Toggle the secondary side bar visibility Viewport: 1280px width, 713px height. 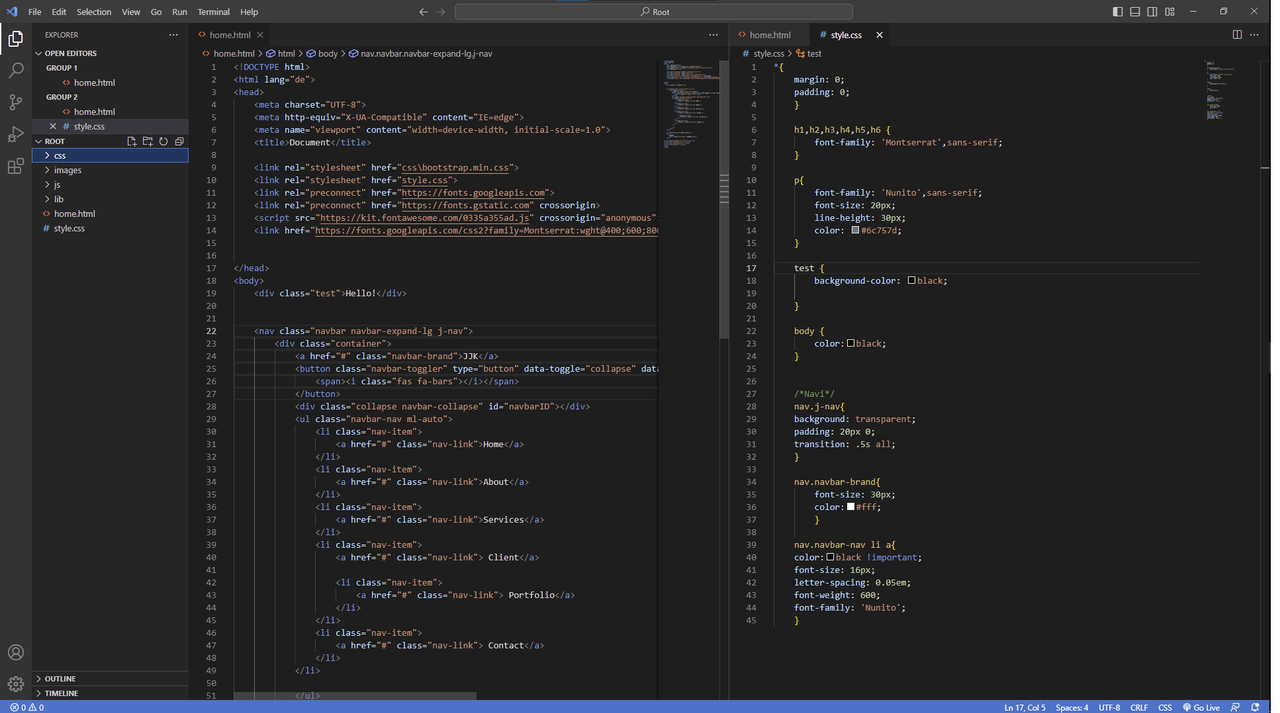[x=1152, y=12]
